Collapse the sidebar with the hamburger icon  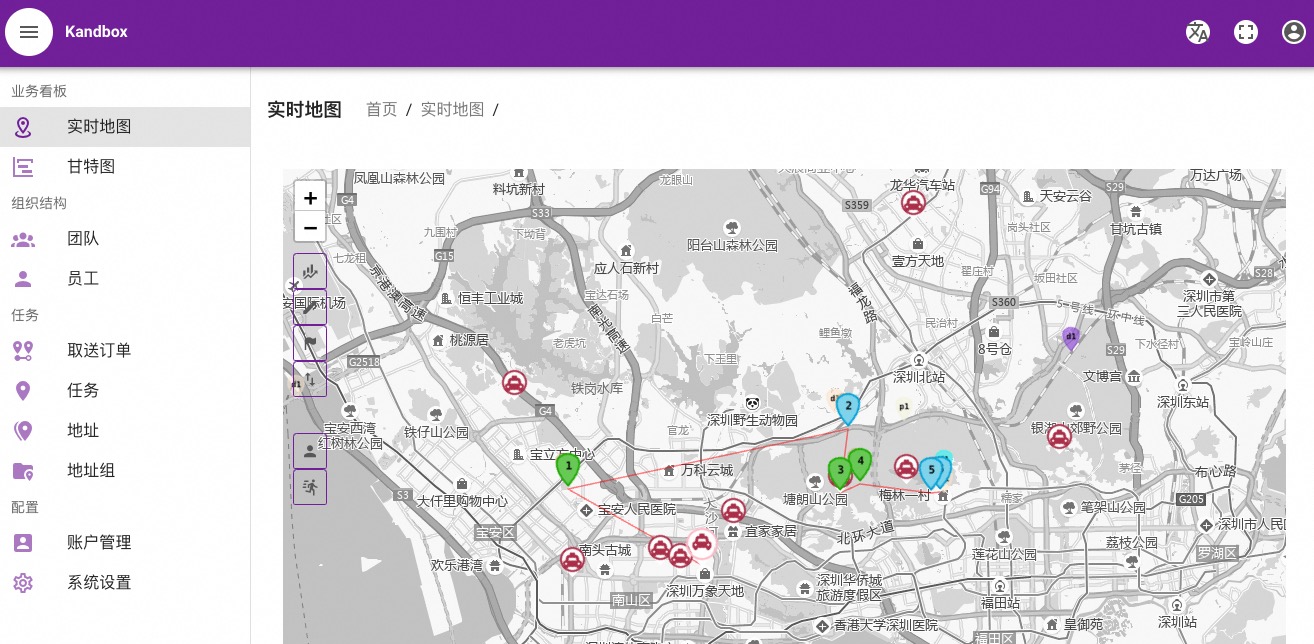tap(28, 32)
